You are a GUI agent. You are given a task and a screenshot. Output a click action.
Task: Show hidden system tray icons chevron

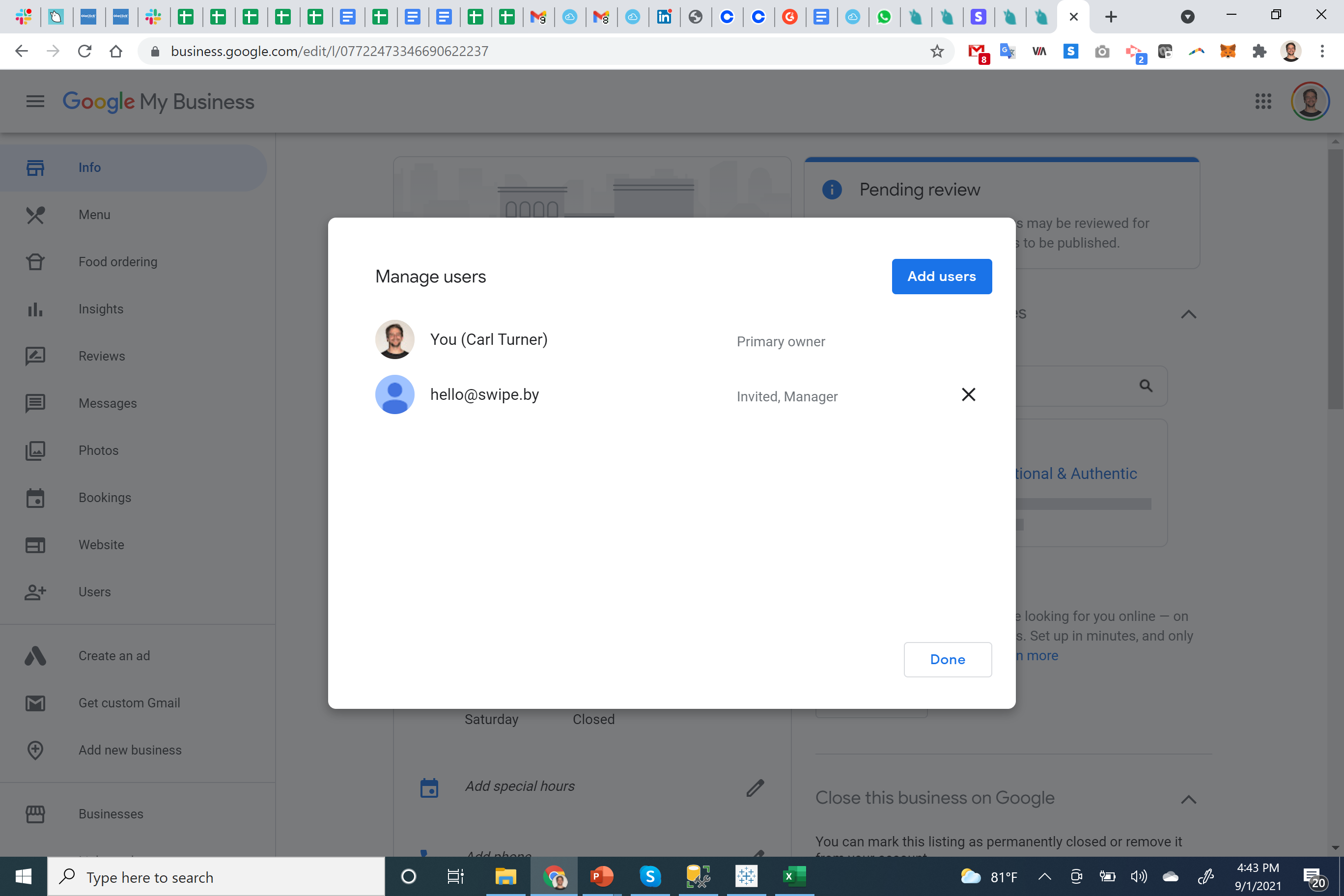pos(1044,876)
